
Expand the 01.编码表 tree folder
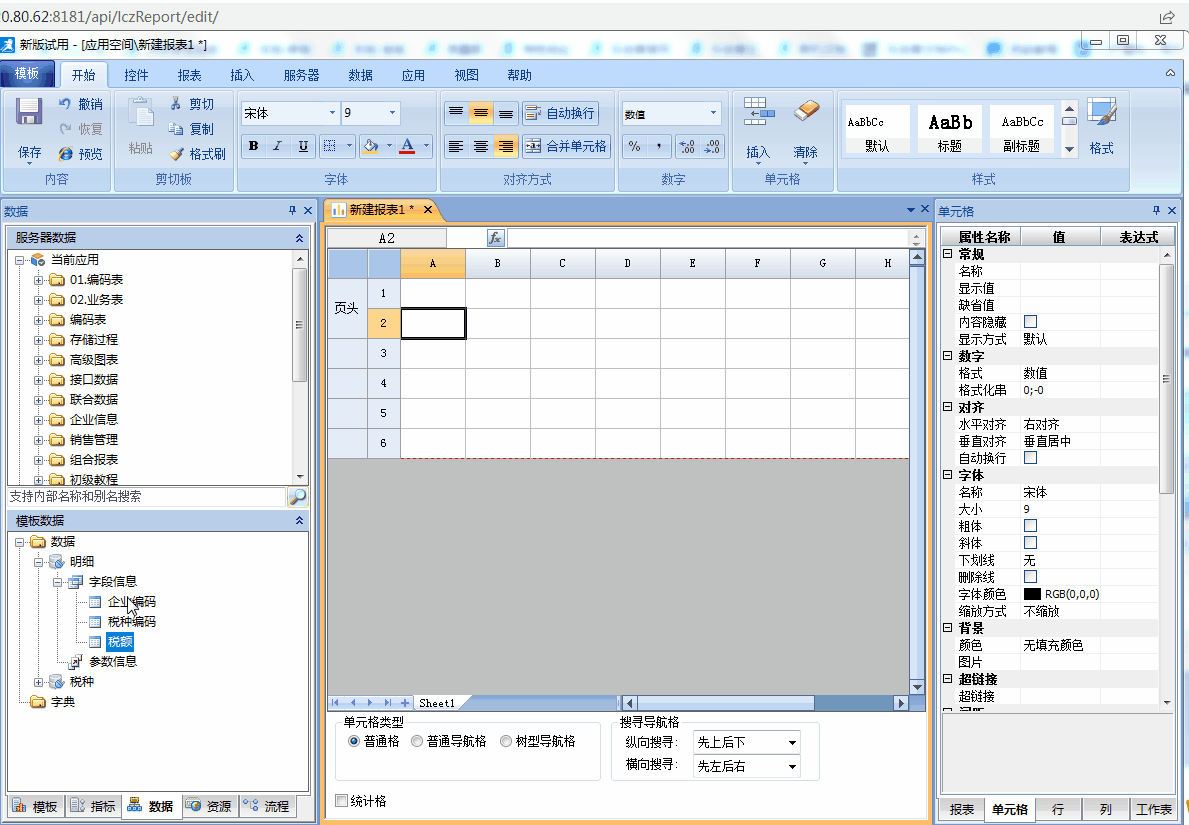[39, 279]
